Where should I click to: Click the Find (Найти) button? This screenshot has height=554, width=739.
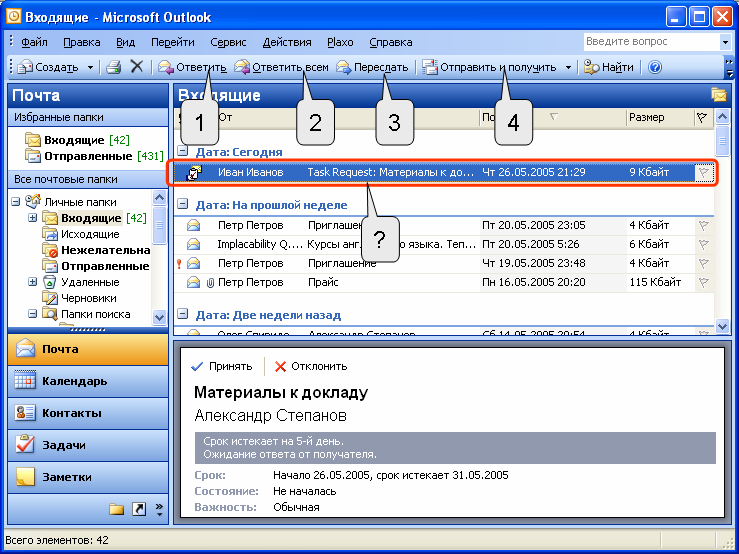[609, 67]
